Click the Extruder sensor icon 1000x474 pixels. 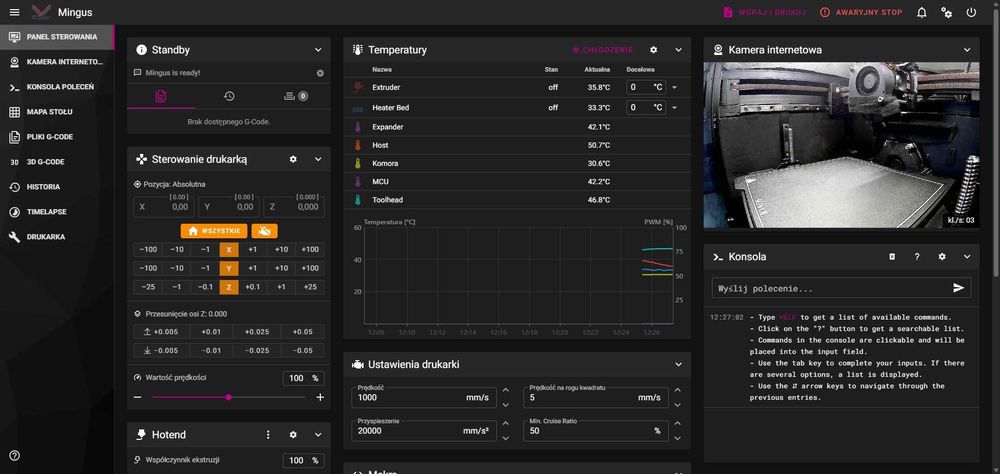coord(358,87)
